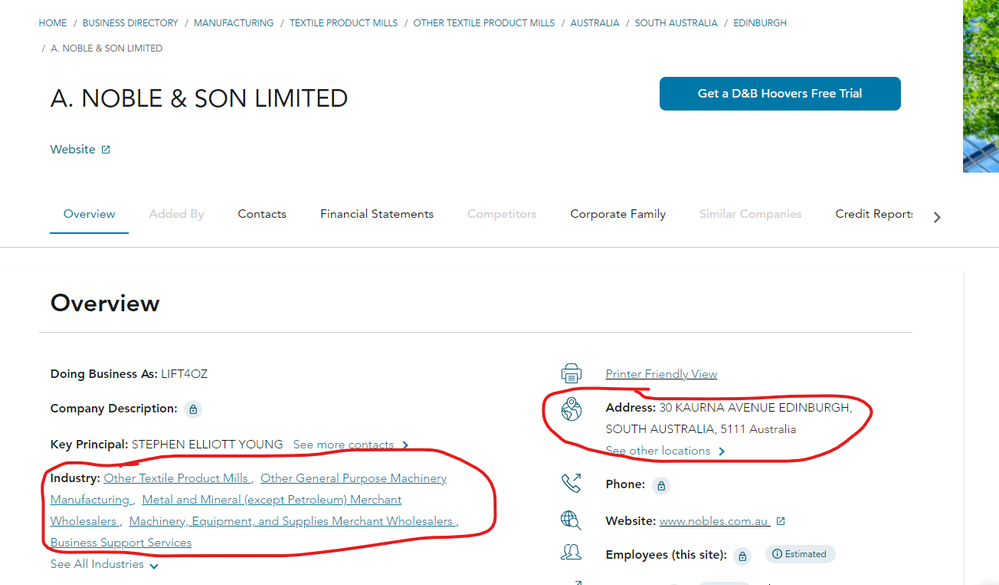999x585 pixels.
Task: Click the globe location icon beside Address
Action: [571, 409]
